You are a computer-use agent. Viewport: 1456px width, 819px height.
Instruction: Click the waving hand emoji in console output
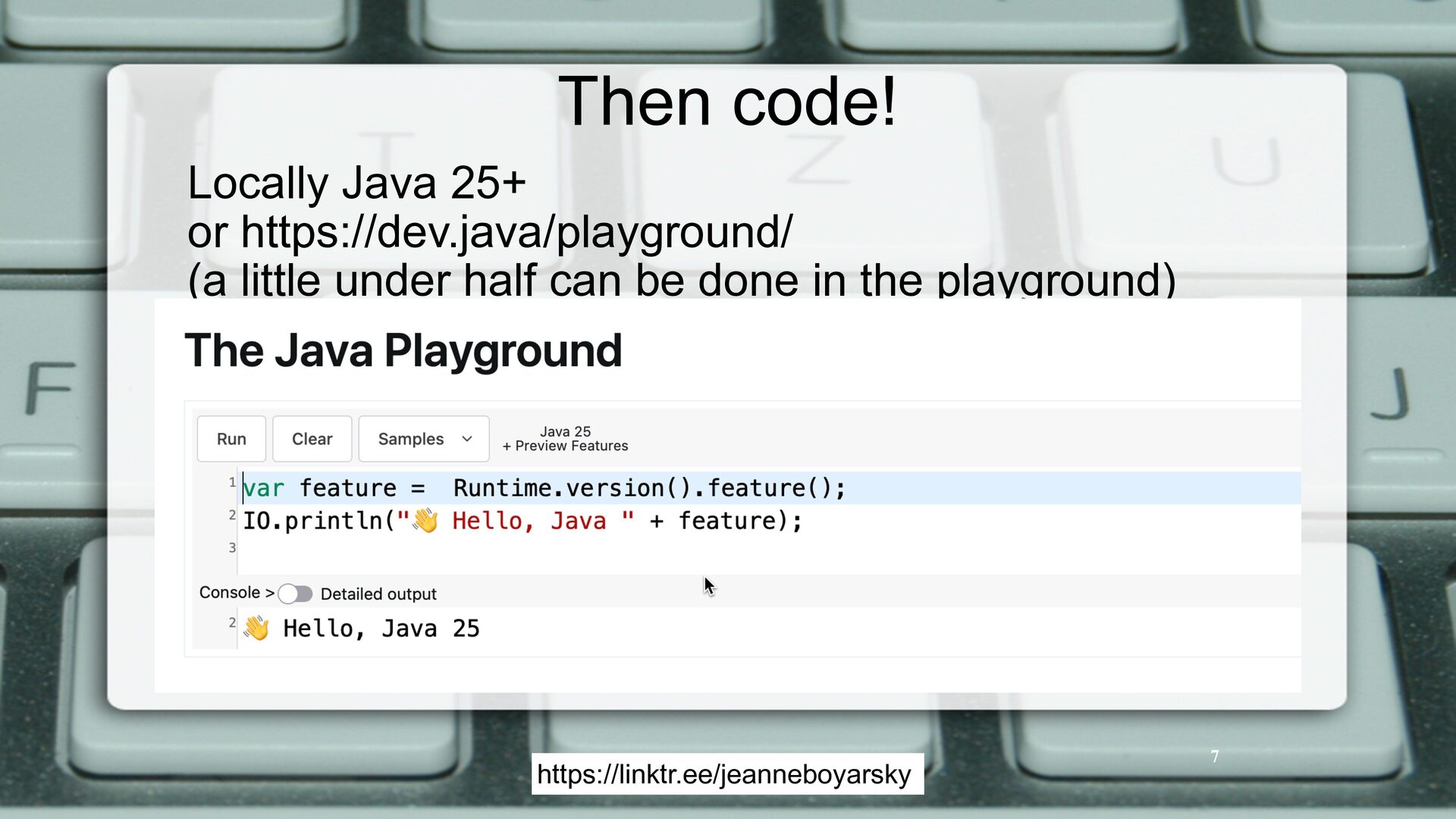tap(256, 629)
